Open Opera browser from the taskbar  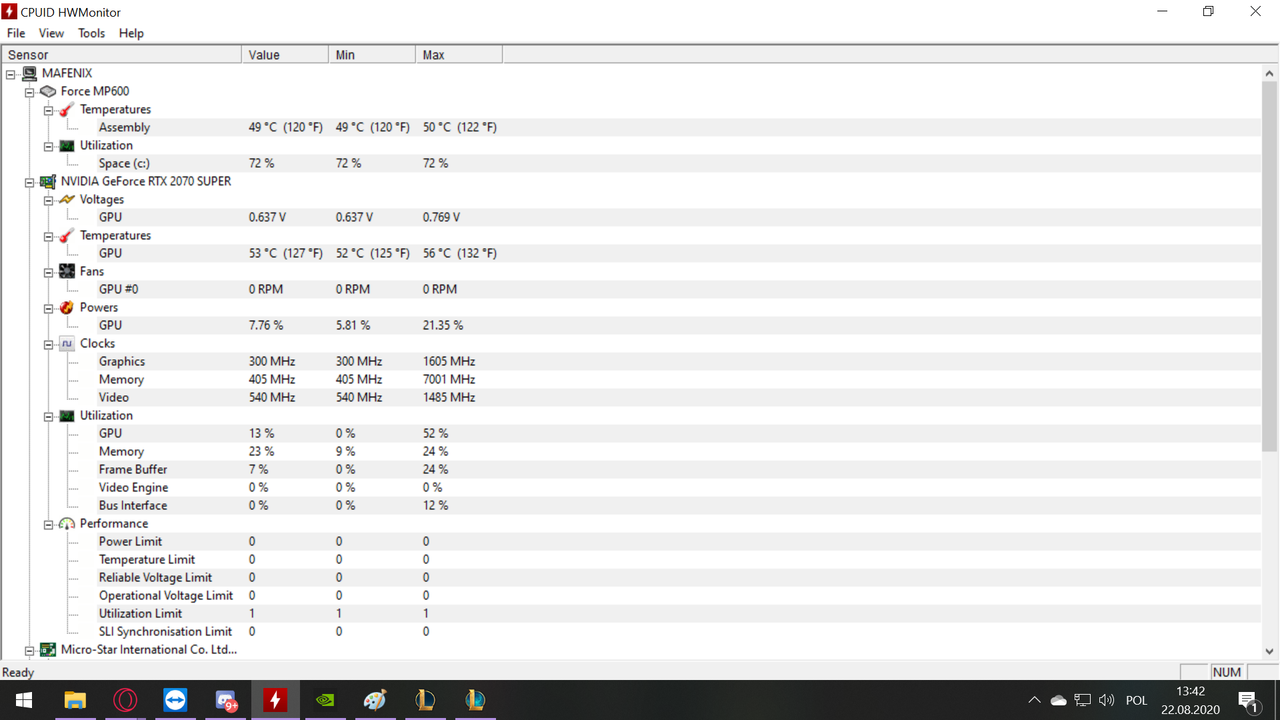point(125,700)
